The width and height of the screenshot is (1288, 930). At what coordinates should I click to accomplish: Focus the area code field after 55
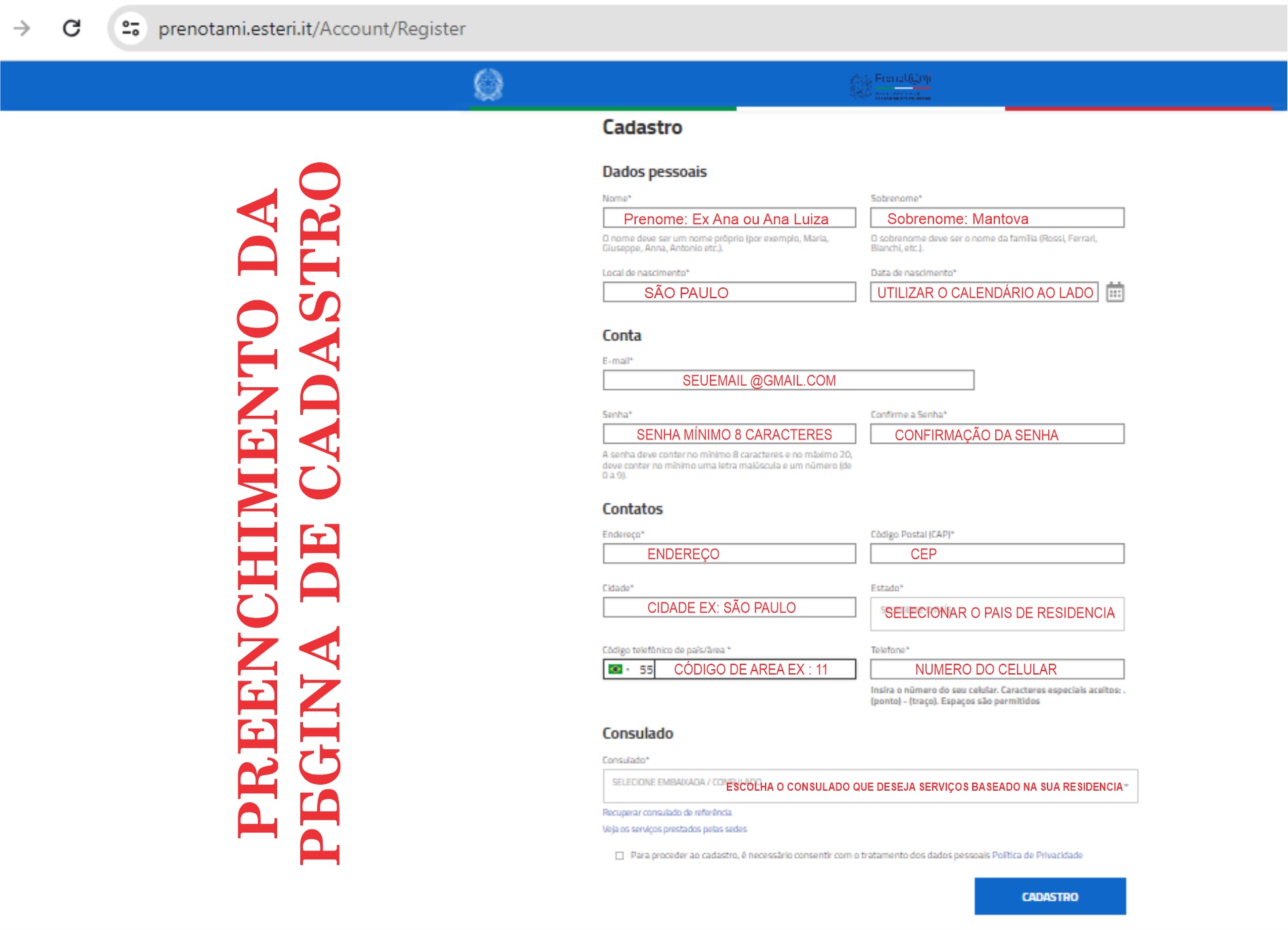(x=755, y=669)
